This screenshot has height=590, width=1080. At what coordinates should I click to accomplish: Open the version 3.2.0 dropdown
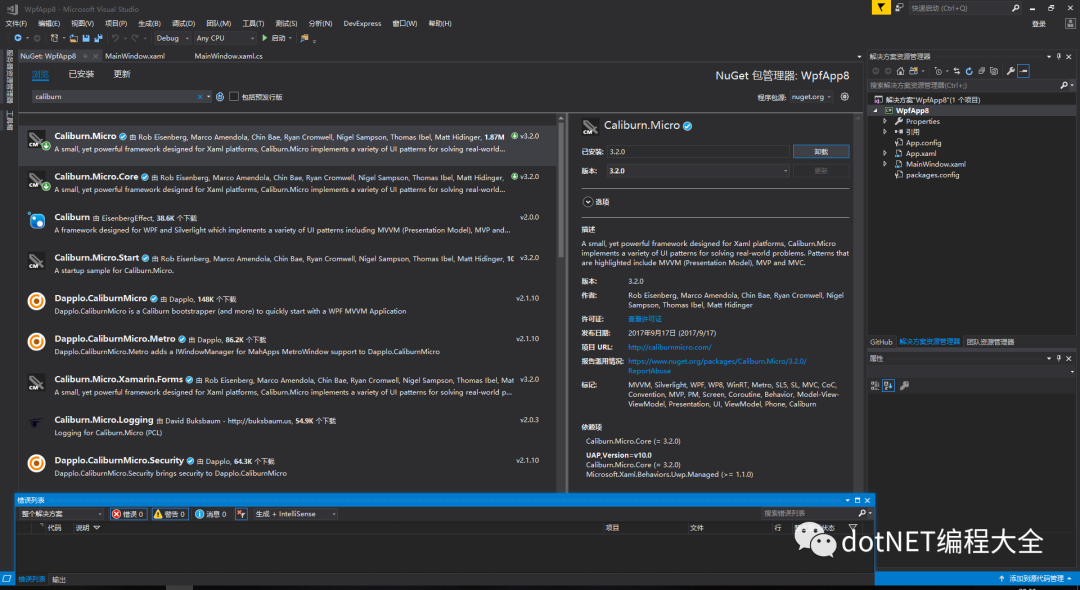pos(698,171)
